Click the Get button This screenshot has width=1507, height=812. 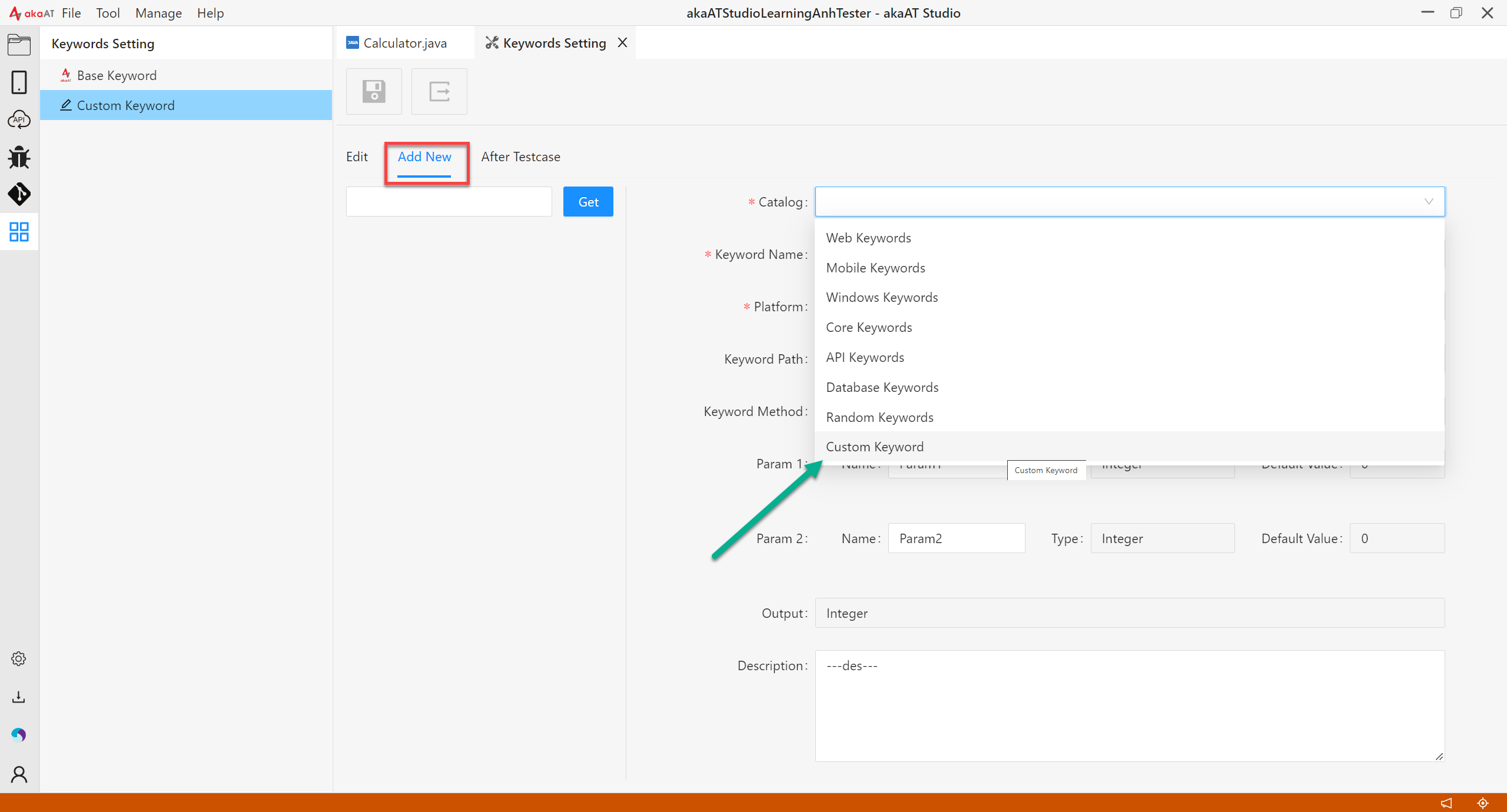point(588,202)
